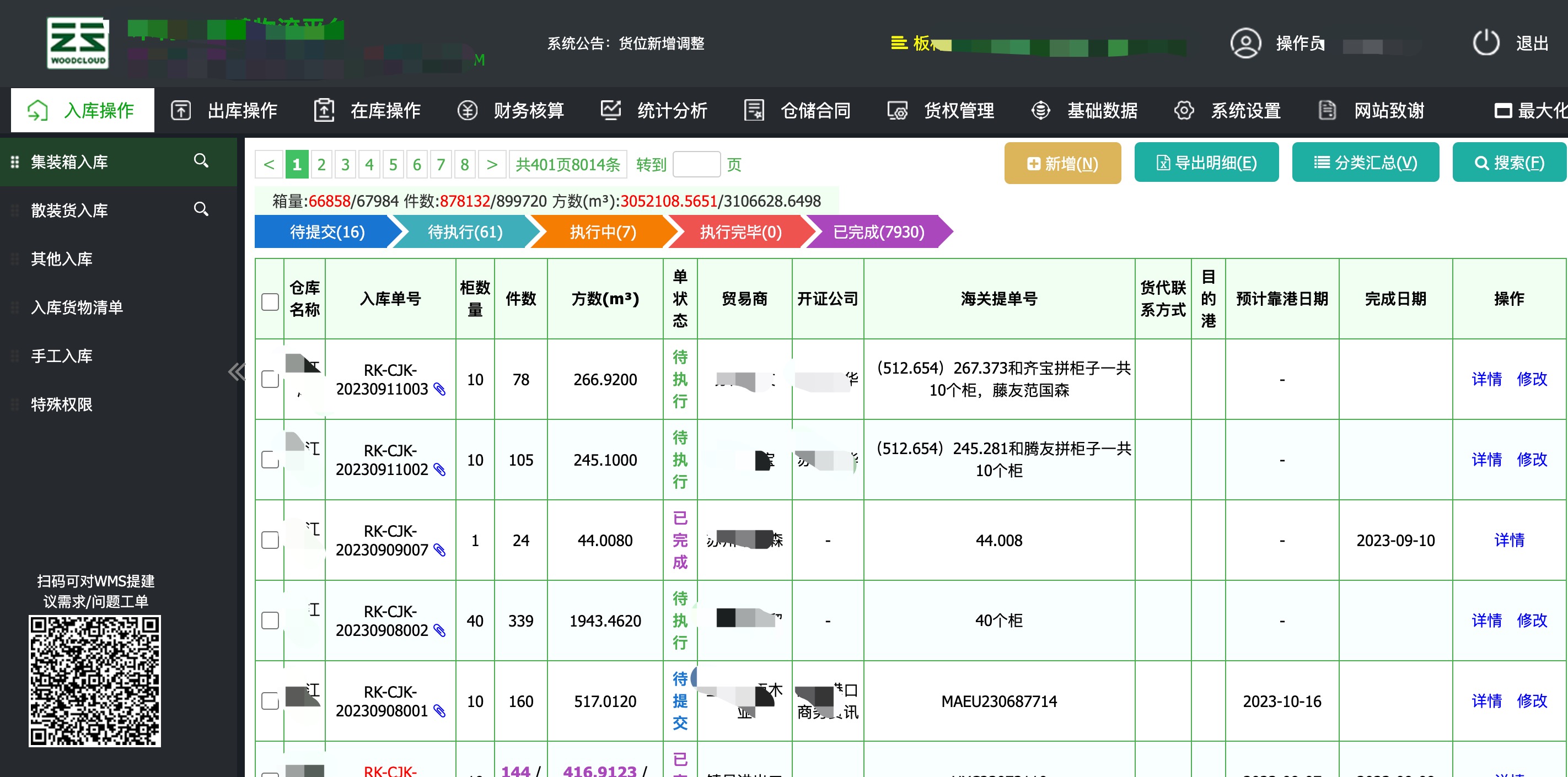Click 修改 for RK-CJK-20230908001
Image resolution: width=1568 pixels, height=777 pixels.
pos(1532,701)
